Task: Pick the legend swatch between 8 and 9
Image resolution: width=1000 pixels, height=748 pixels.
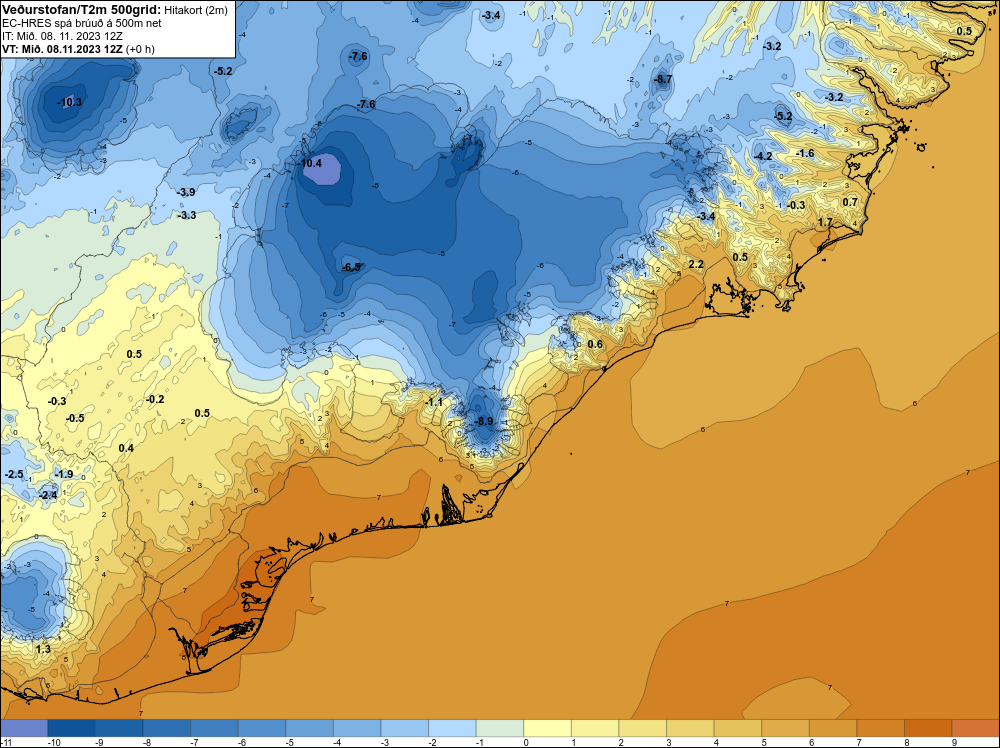Action: 928,728
